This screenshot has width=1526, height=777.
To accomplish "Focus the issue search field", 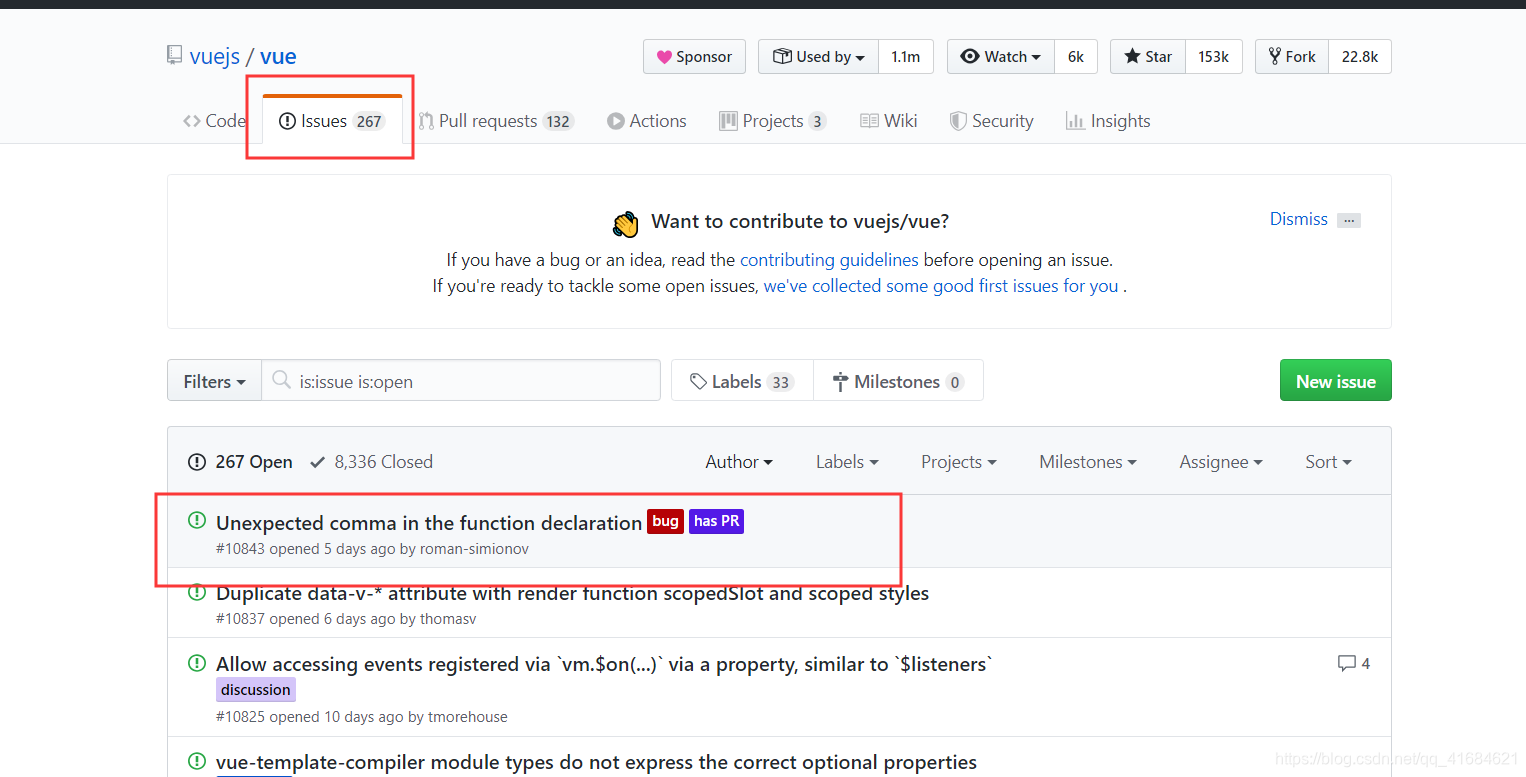I will point(461,381).
